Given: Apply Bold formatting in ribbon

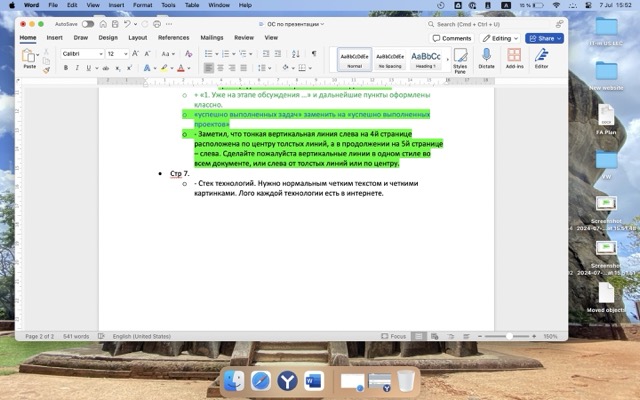Looking at the screenshot, I should 65,68.
